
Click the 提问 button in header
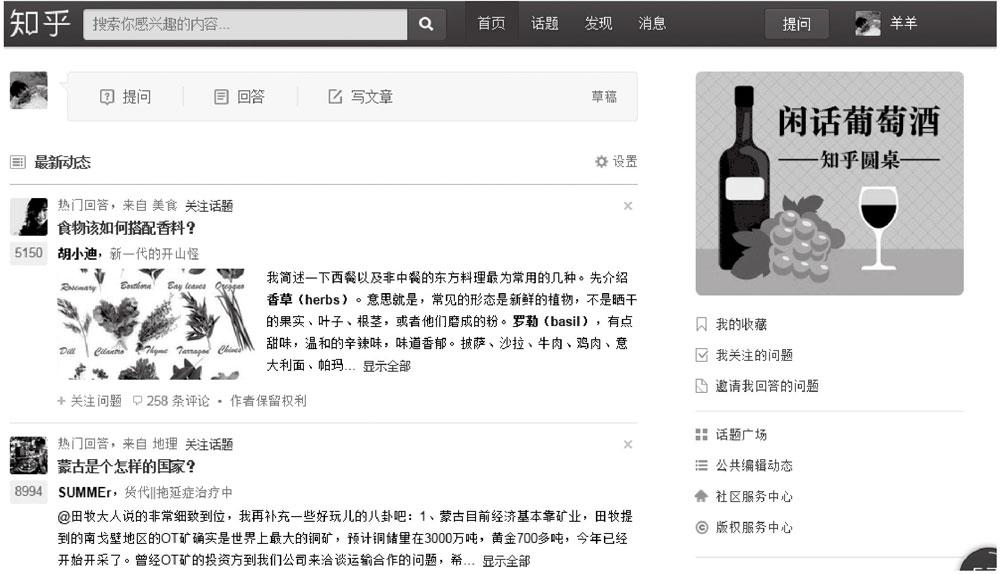click(x=797, y=24)
